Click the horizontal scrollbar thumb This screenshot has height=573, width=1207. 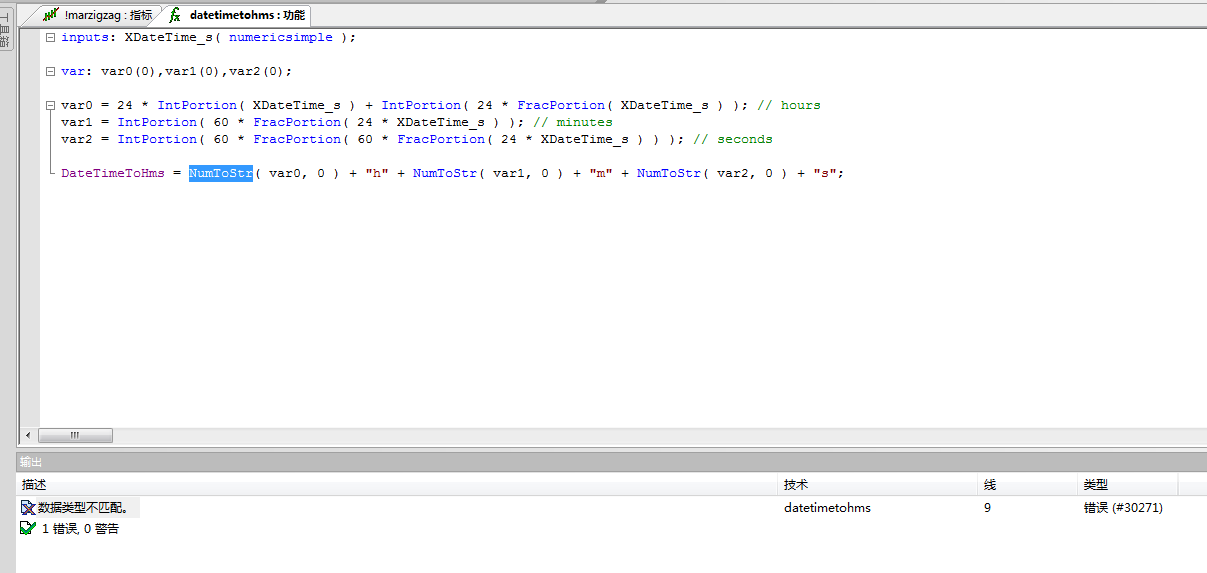click(75, 436)
